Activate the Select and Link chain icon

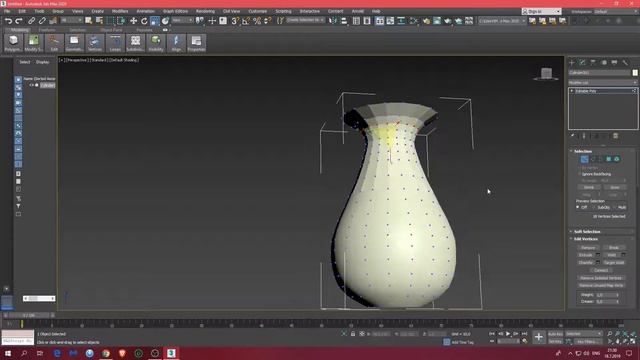[31, 20]
